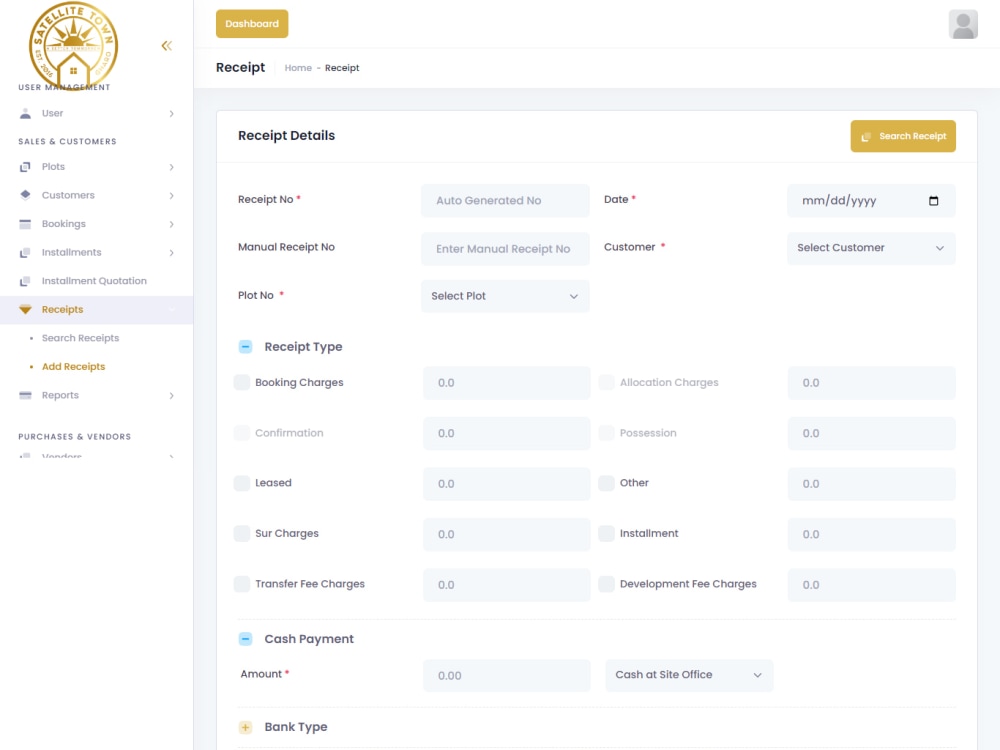Open the Select Plot dropdown

pyautogui.click(x=505, y=296)
